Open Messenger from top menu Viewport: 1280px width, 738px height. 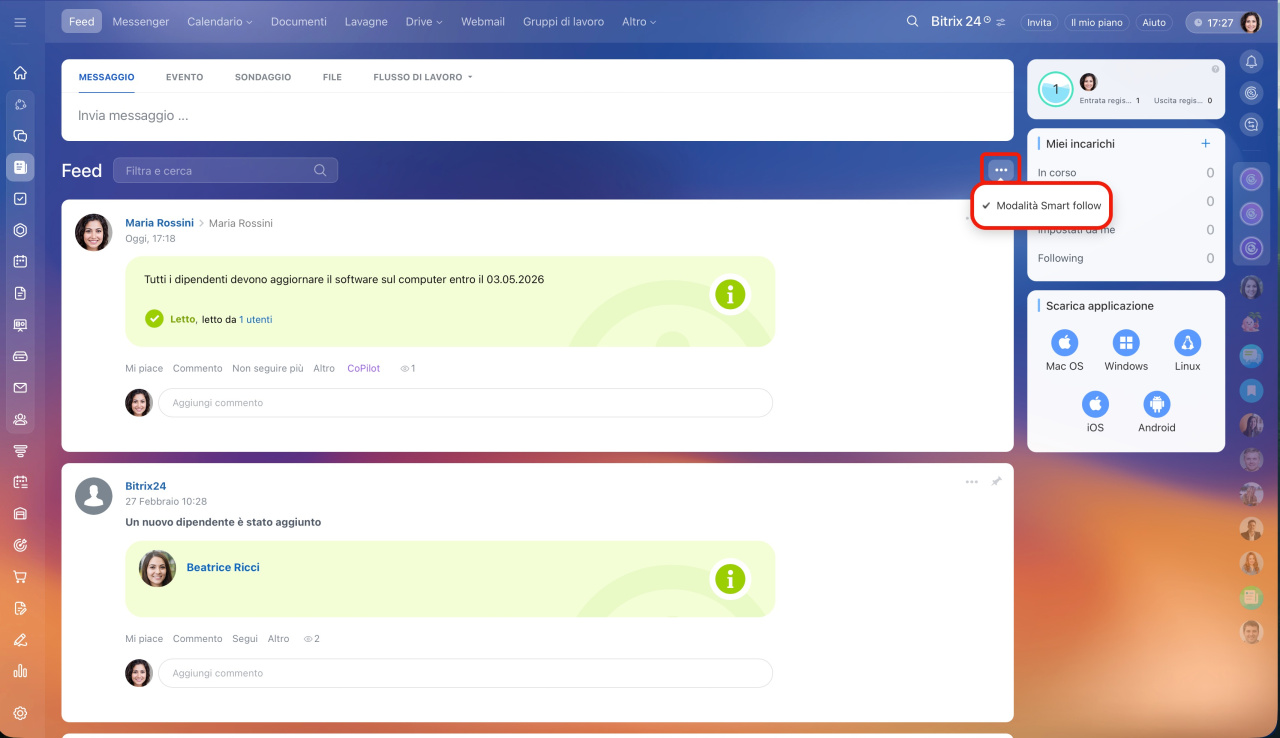[x=140, y=22]
